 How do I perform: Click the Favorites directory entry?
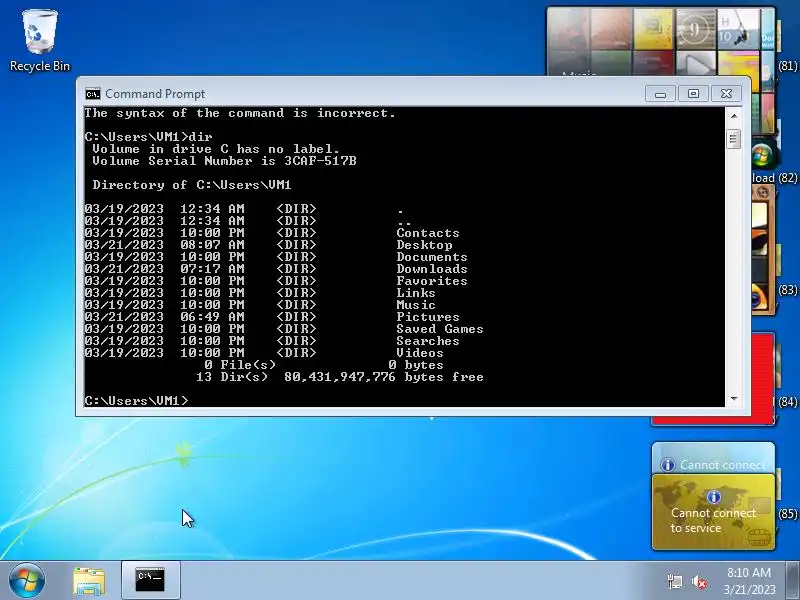coord(432,281)
